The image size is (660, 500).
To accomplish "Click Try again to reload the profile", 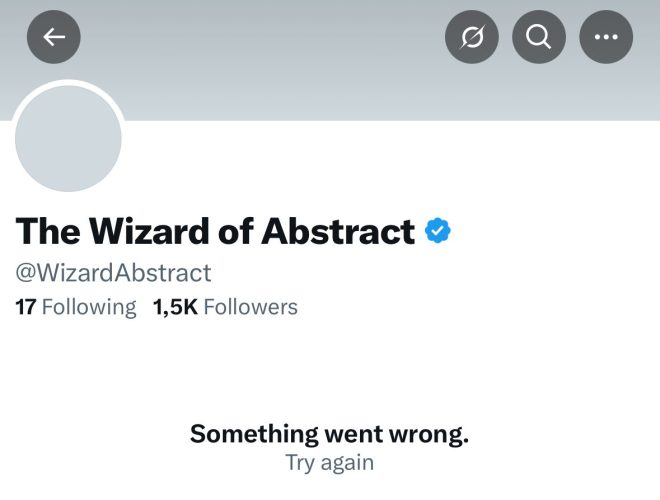I will [330, 463].
